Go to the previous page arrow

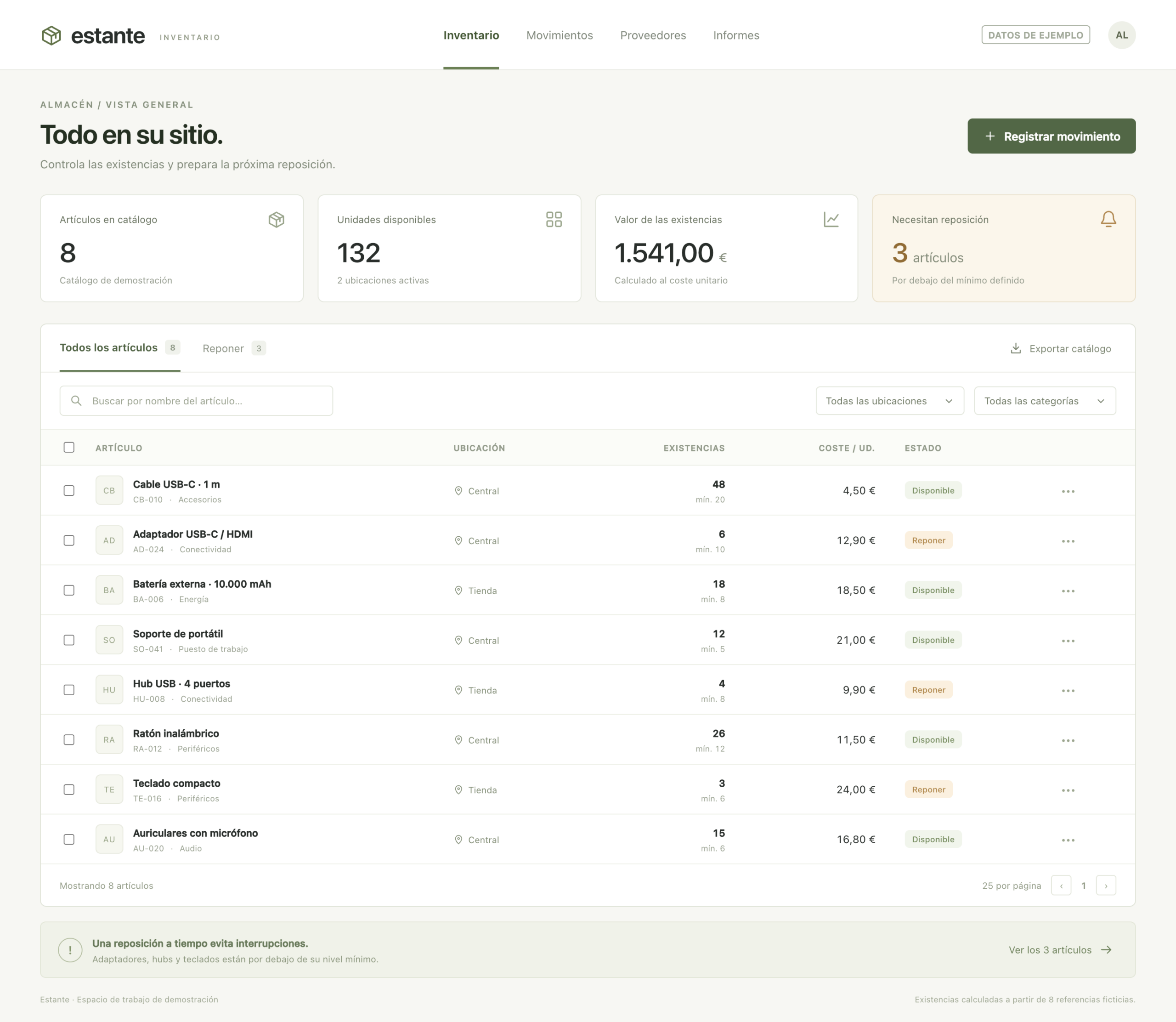coord(1061,886)
